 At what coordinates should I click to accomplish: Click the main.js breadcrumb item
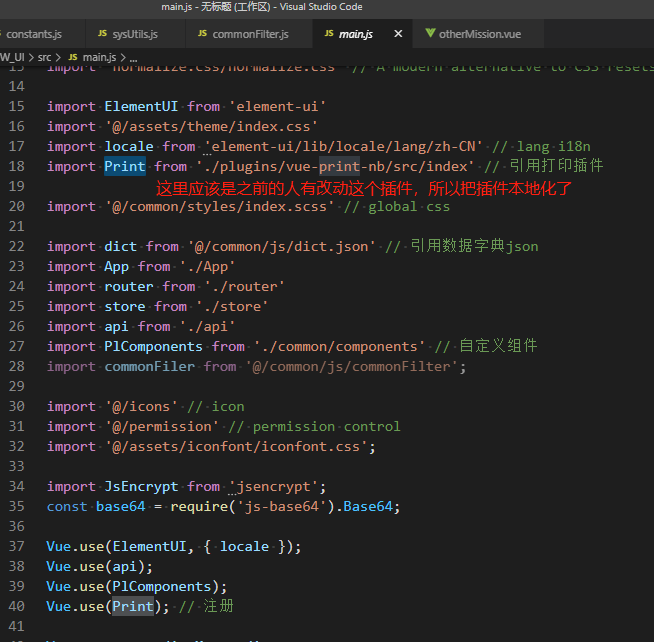pos(99,57)
